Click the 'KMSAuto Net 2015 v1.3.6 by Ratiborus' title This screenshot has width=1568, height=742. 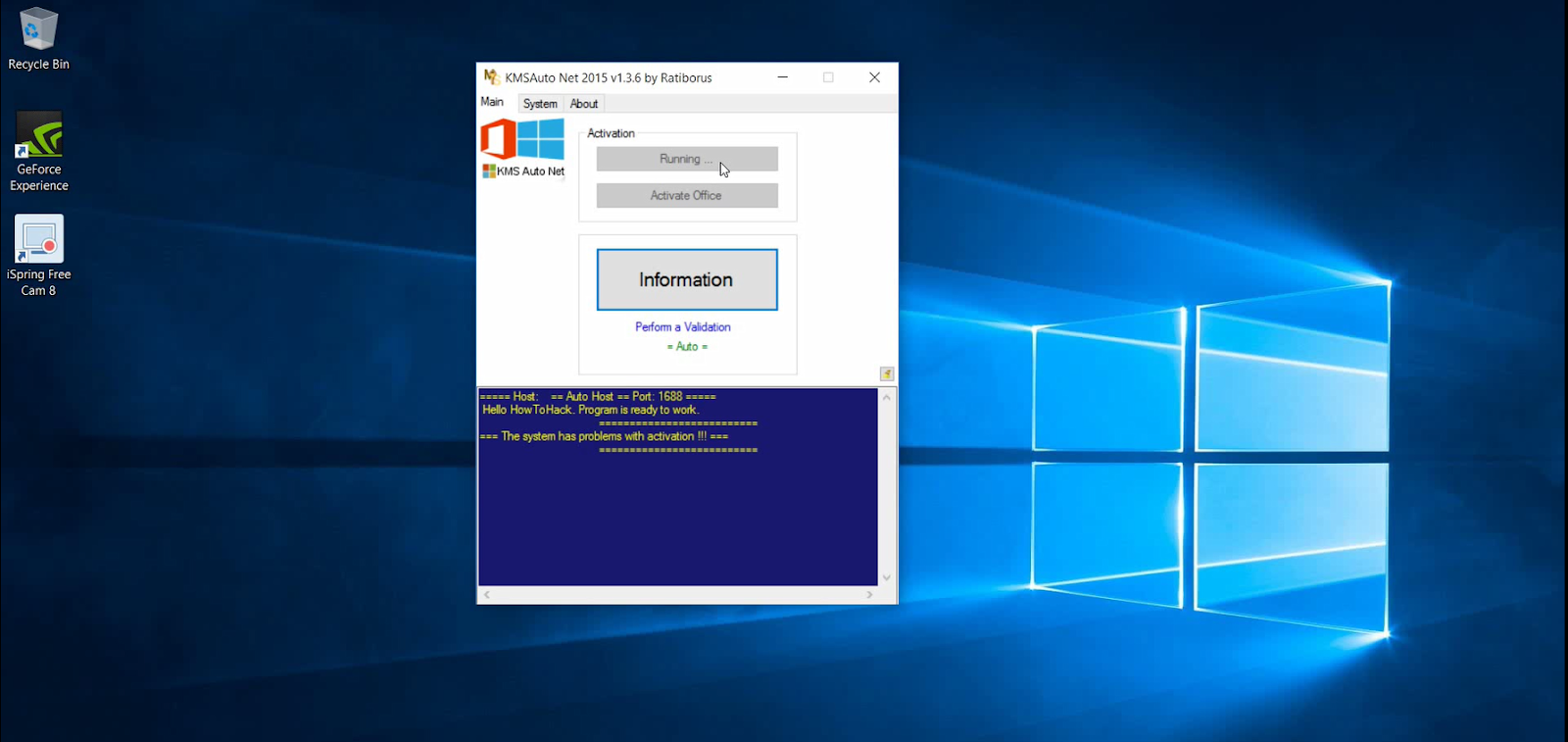click(x=609, y=77)
